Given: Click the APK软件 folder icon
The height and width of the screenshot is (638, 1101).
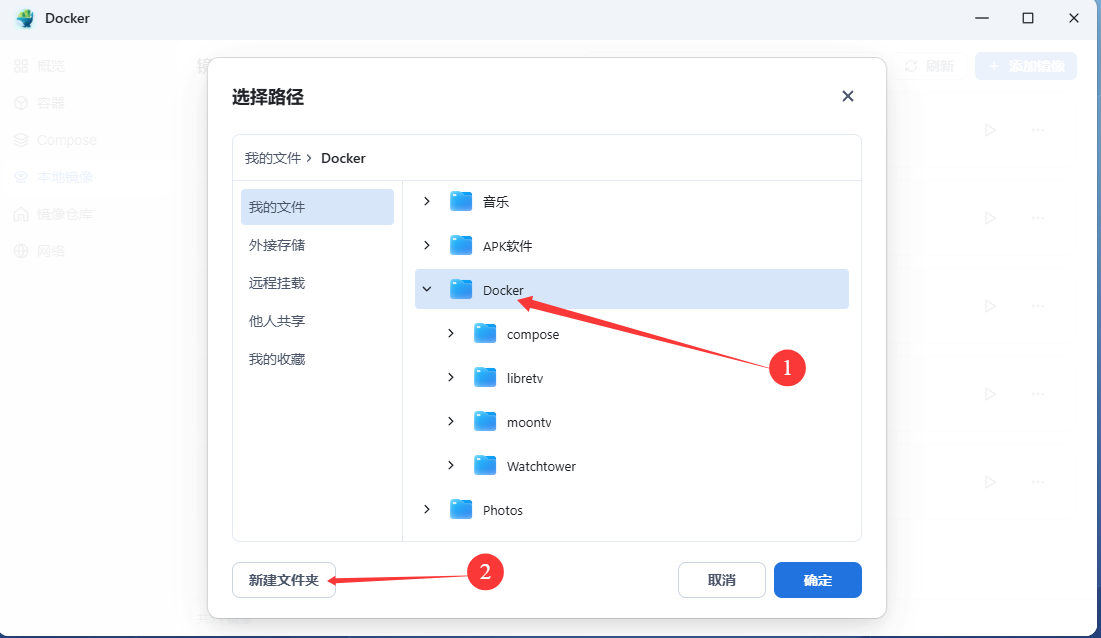Looking at the screenshot, I should click(x=461, y=245).
